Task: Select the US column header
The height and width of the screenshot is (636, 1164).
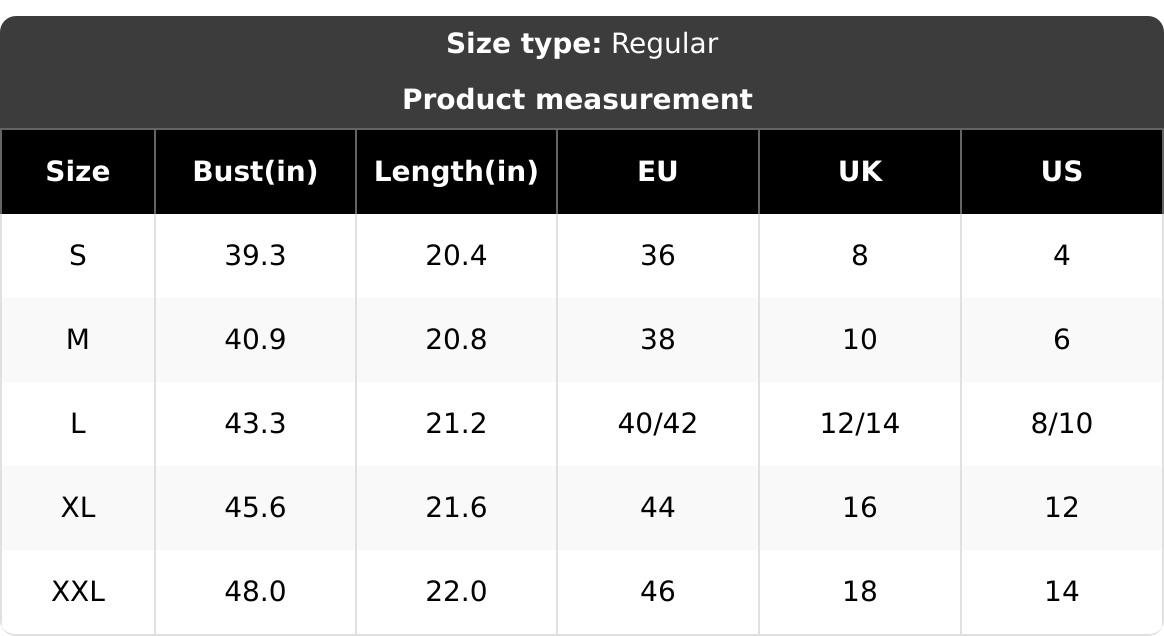Action: click(x=1062, y=171)
